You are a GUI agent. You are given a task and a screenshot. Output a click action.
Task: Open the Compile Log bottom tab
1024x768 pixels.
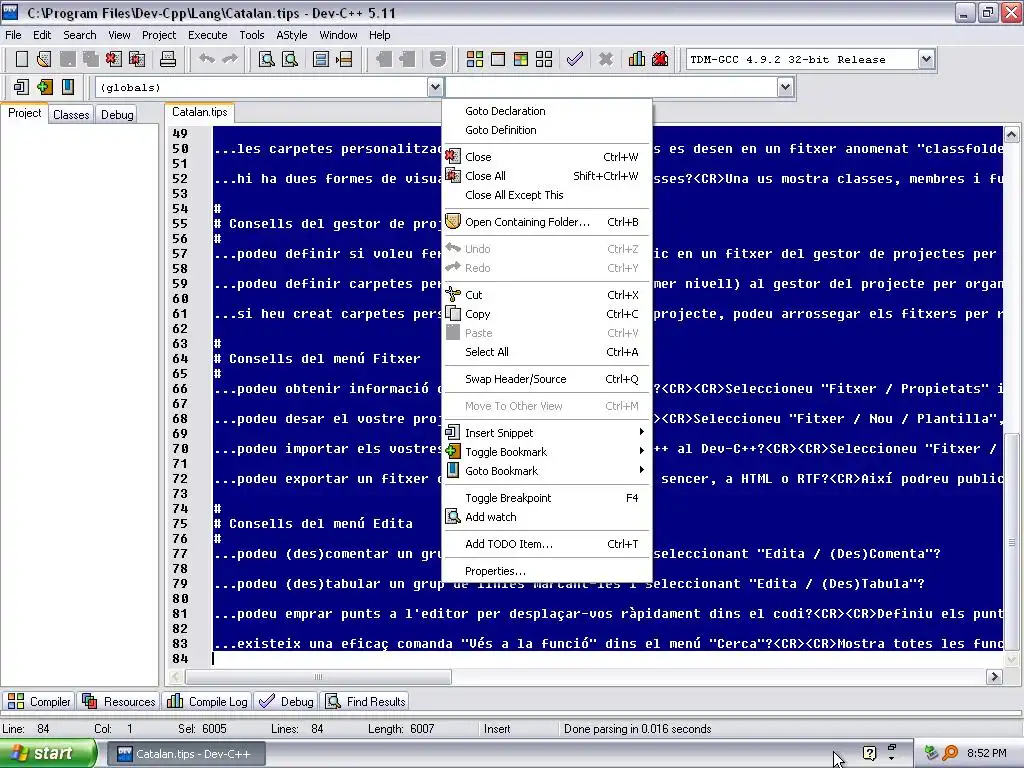click(x=207, y=702)
